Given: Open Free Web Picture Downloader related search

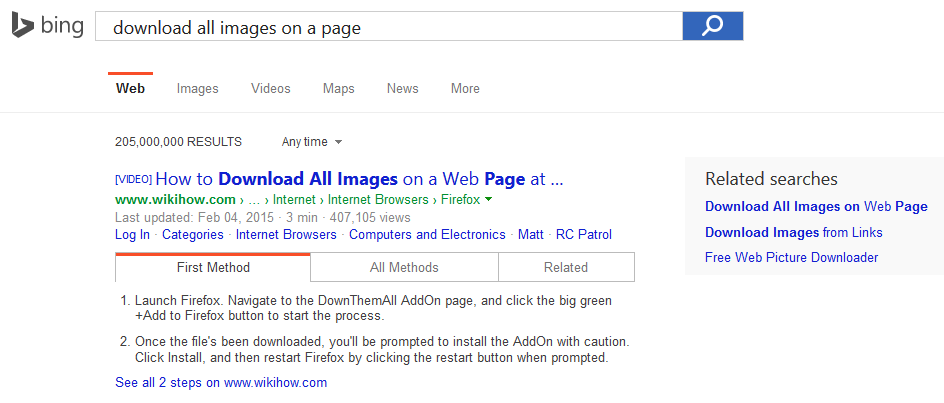Looking at the screenshot, I should [x=791, y=257].
